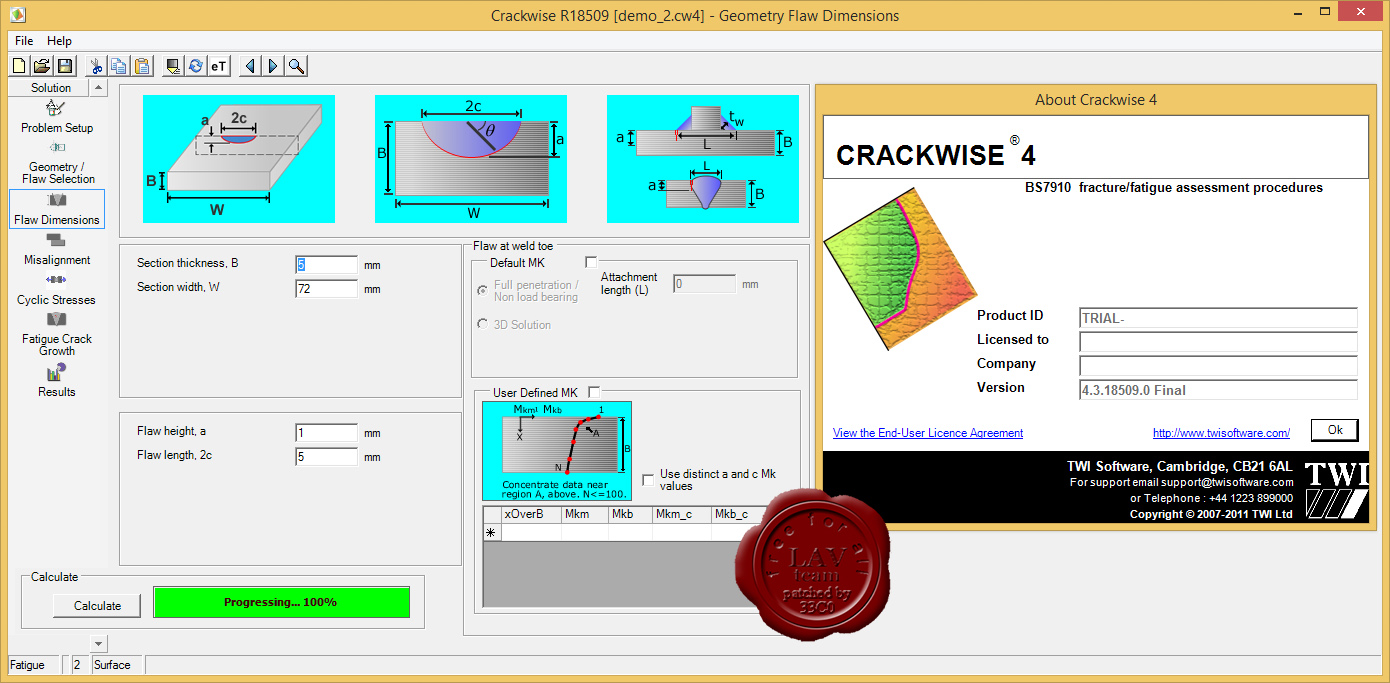
Task: Click the cross-section flaw diagram
Action: pos(471,159)
